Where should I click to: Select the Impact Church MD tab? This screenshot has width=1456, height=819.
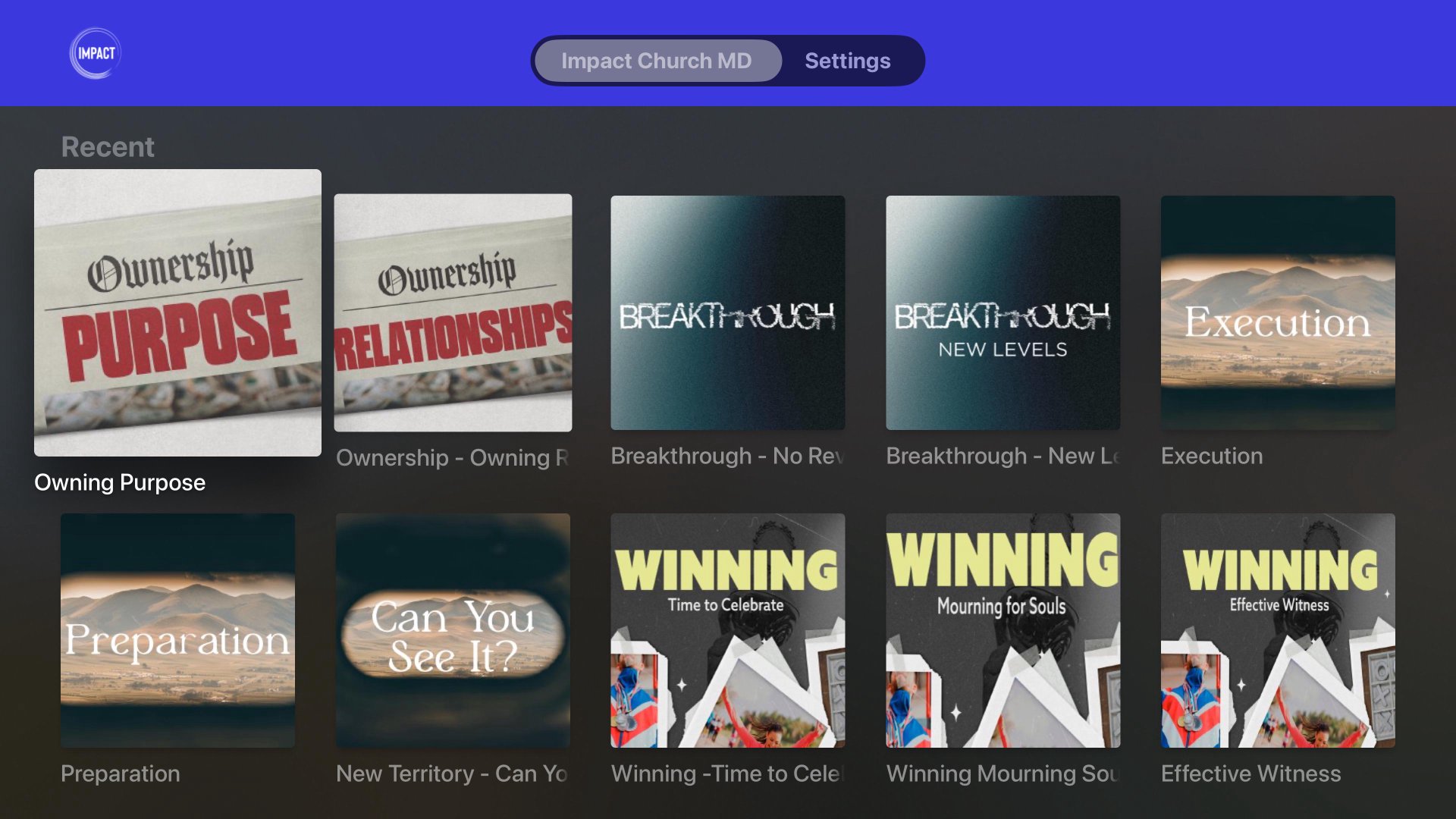click(x=657, y=61)
